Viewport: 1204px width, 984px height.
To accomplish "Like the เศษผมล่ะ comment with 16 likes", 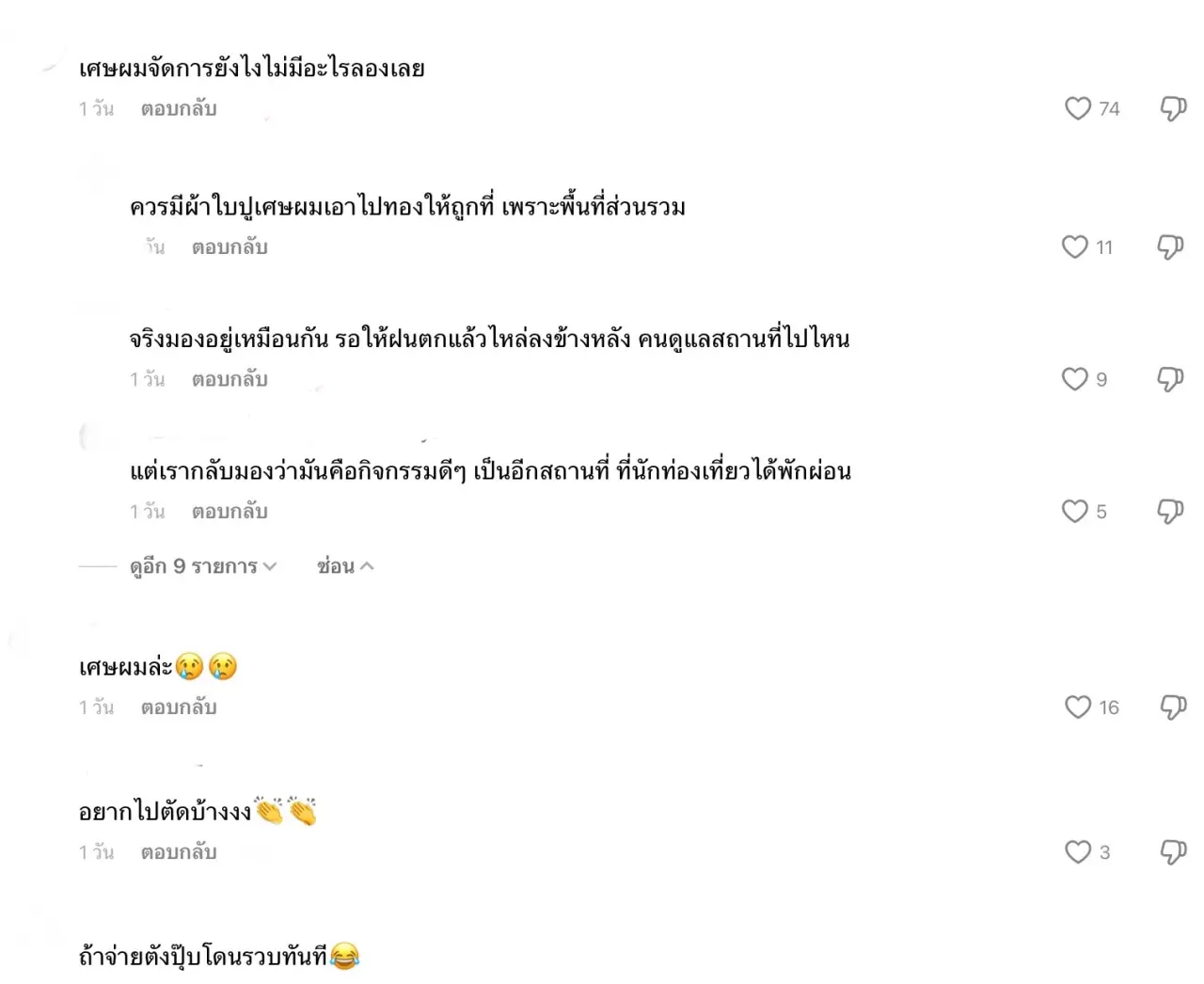I will tap(1078, 706).
